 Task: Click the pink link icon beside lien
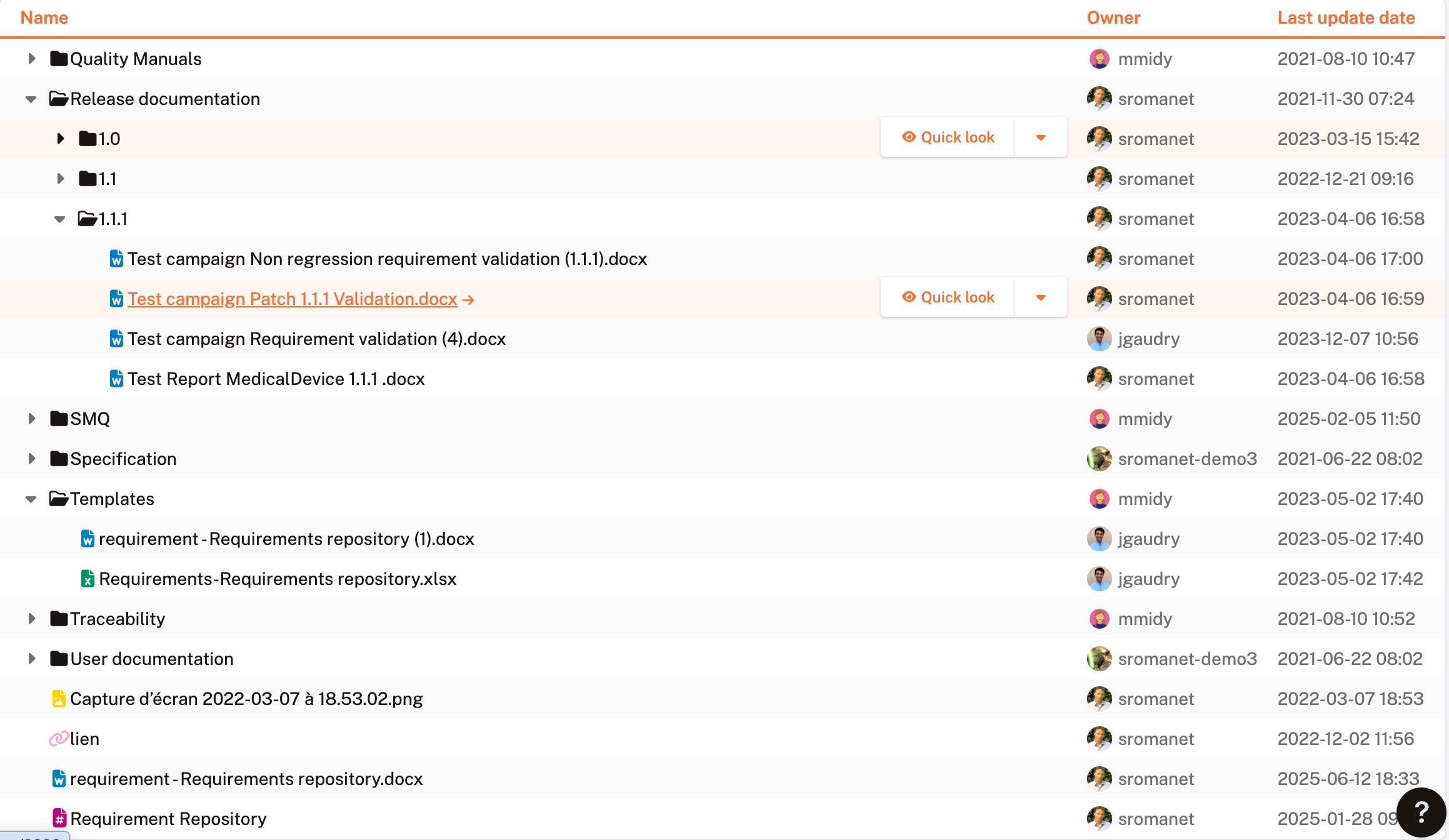pos(58,739)
